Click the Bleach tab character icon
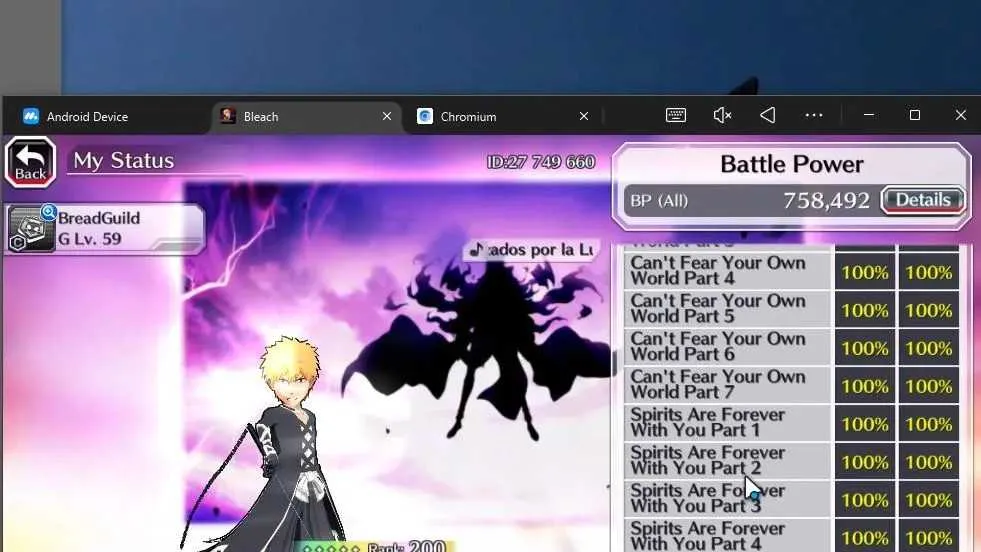Viewport: 981px width, 552px height. [228, 116]
